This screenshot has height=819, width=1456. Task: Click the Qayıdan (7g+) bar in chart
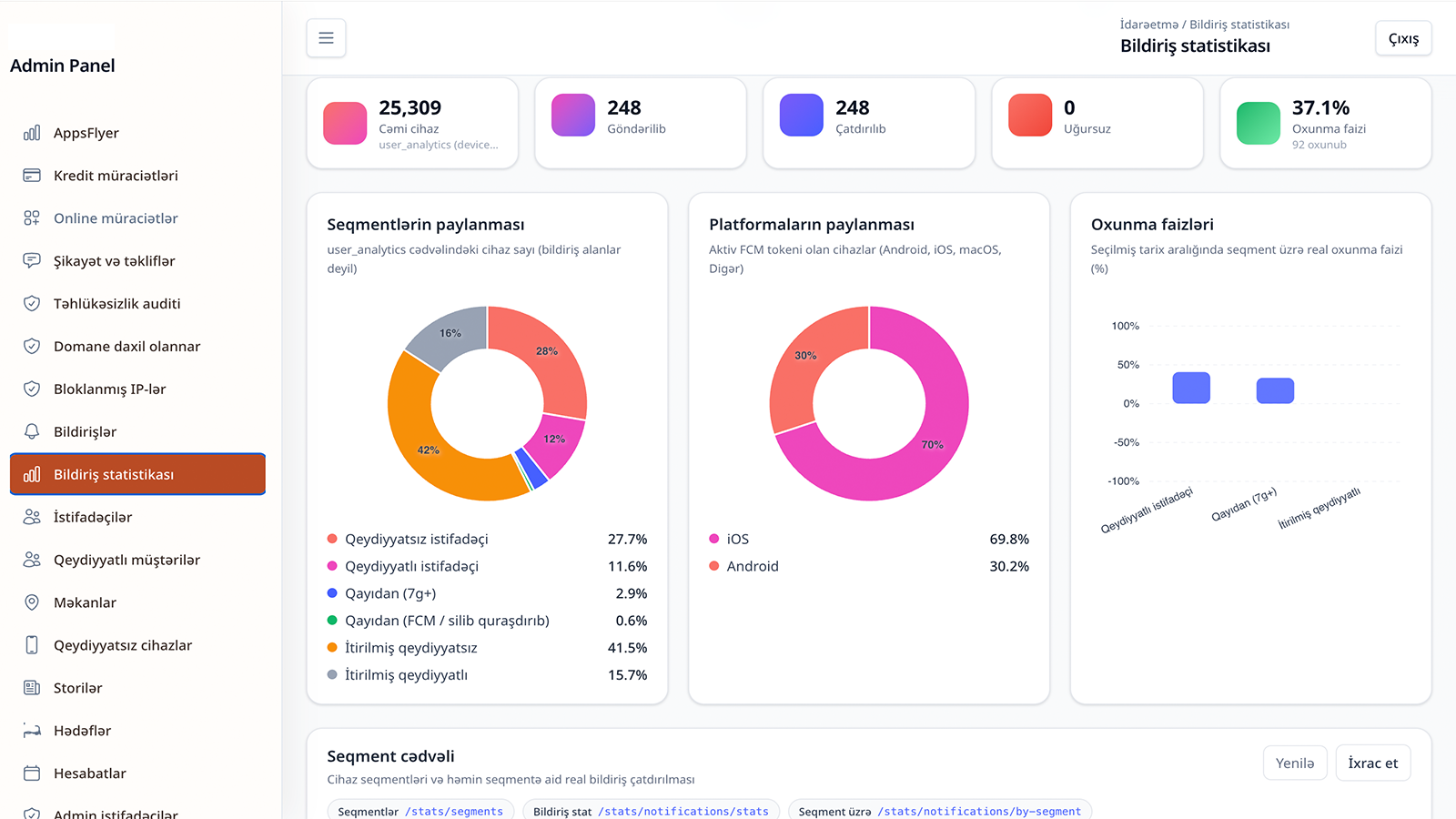point(1275,390)
